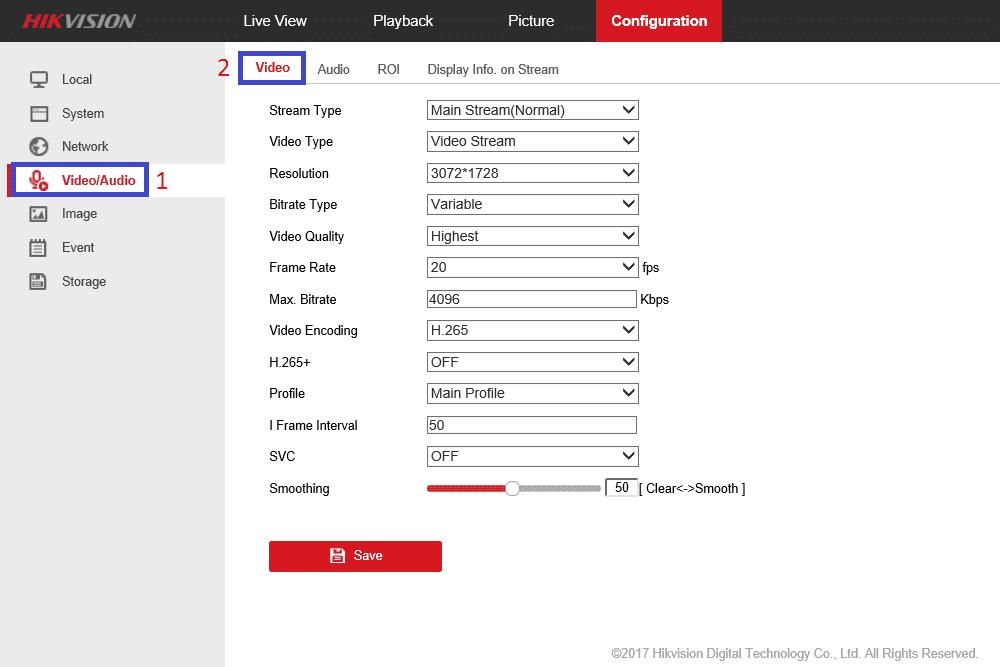Open the Local settings section

(x=77, y=80)
